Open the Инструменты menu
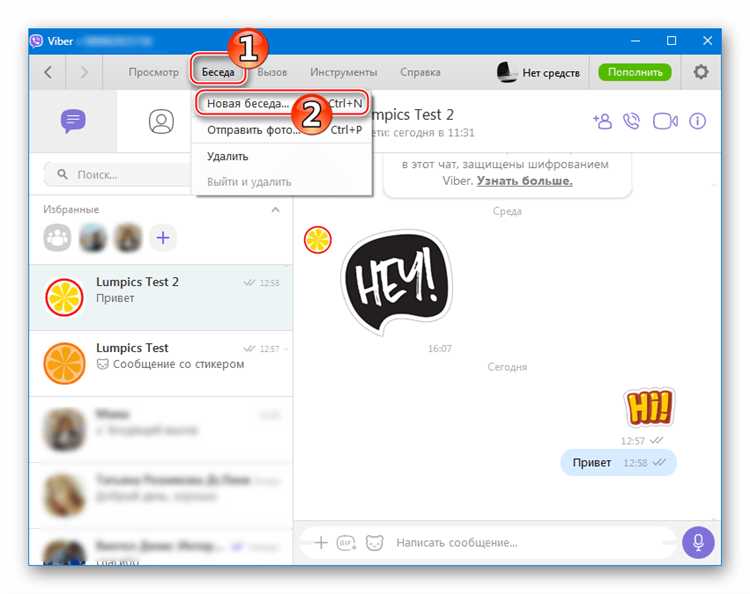 [343, 72]
